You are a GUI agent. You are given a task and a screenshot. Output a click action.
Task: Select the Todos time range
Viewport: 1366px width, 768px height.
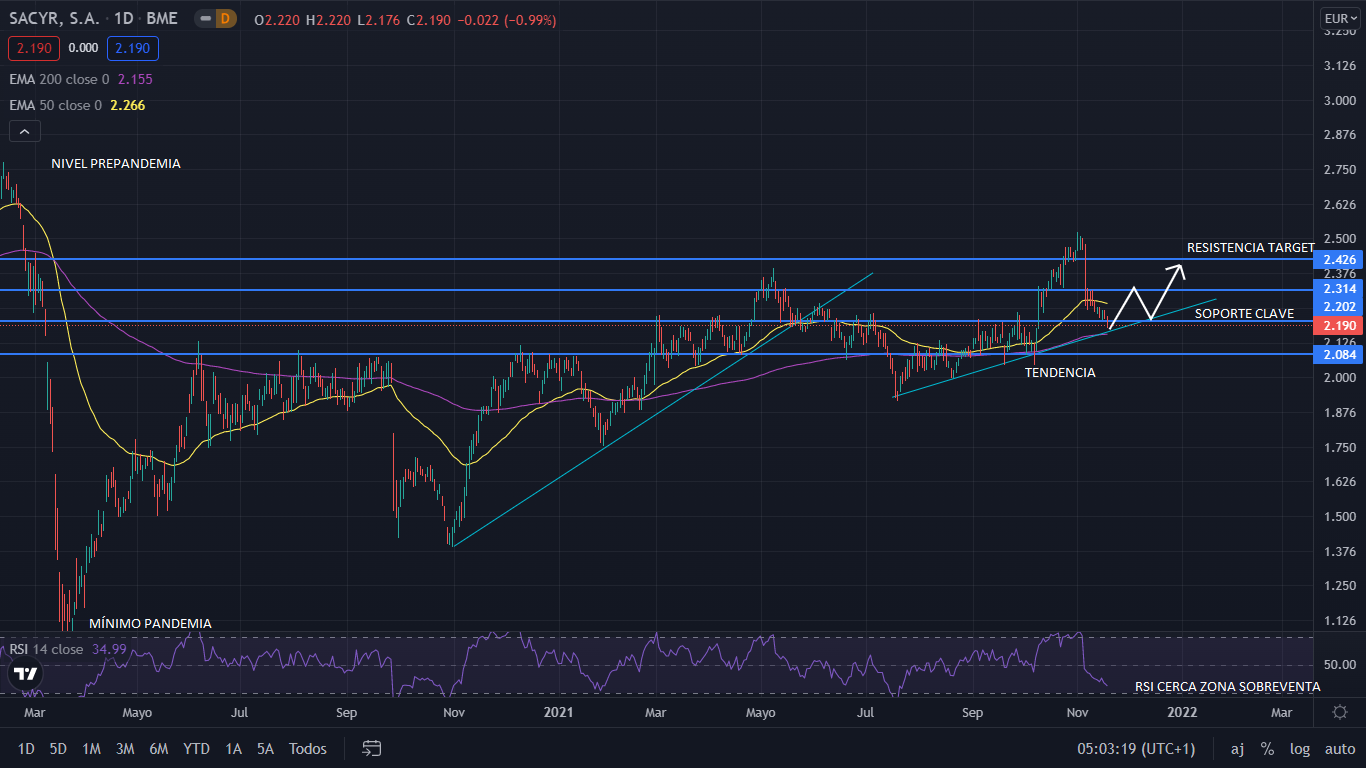tap(307, 748)
